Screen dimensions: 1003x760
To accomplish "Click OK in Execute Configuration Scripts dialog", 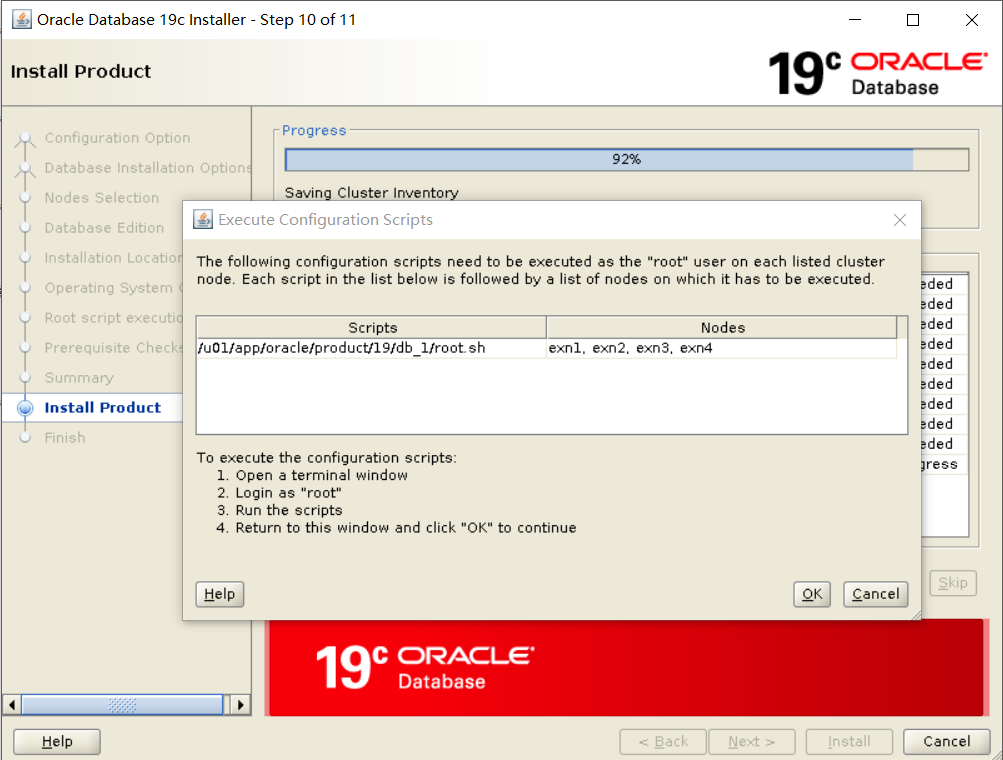I will coord(812,594).
